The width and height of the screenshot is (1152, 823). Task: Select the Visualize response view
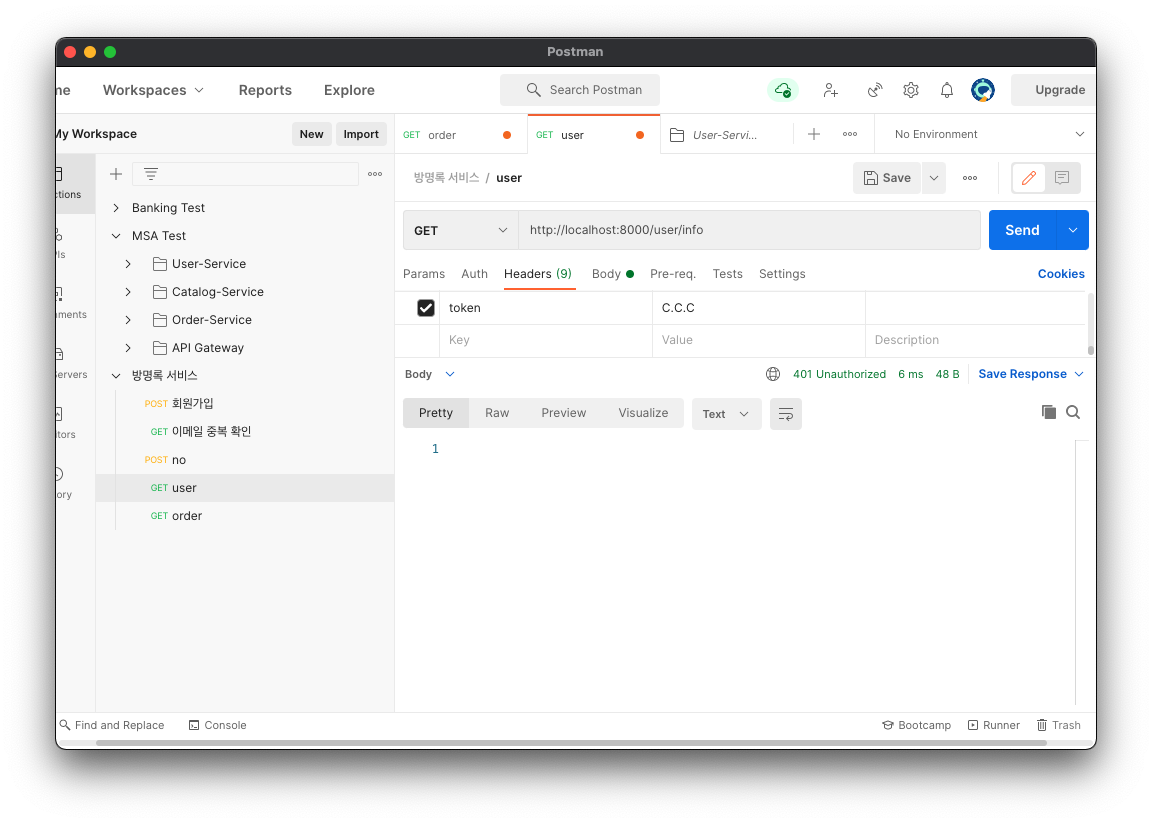(643, 413)
